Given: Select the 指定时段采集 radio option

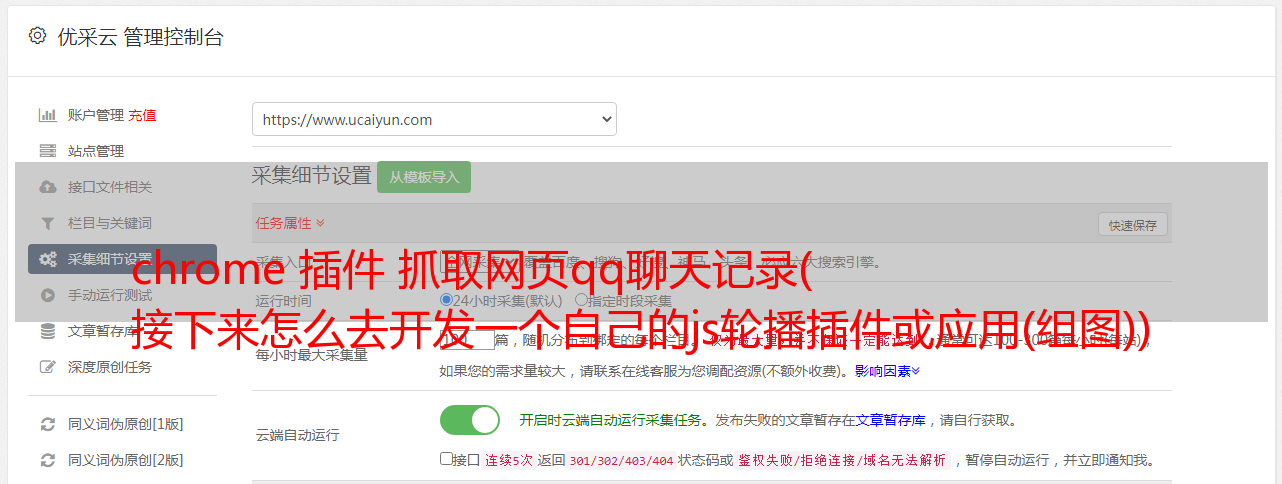Looking at the screenshot, I should coord(581,300).
